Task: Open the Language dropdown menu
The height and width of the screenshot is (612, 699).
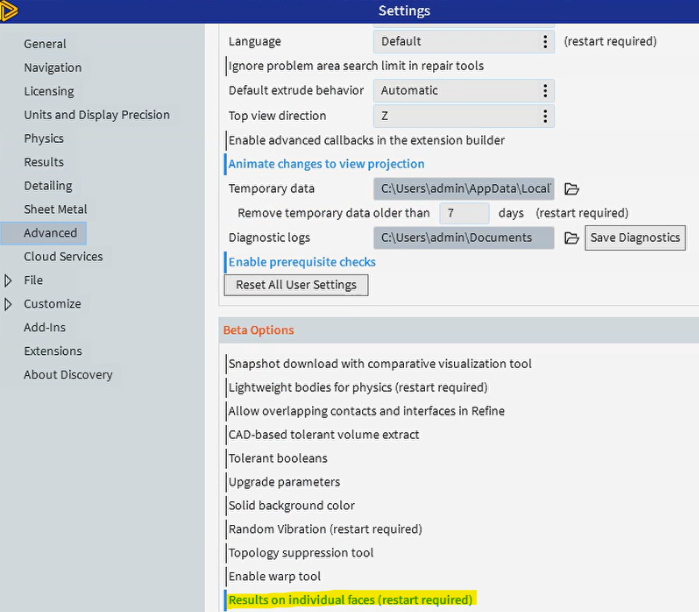Action: coord(545,42)
